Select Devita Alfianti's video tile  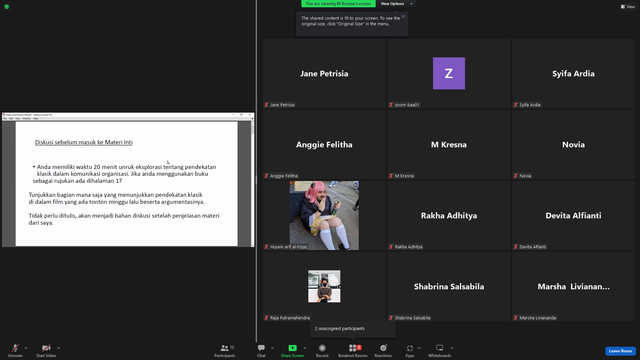(573, 216)
